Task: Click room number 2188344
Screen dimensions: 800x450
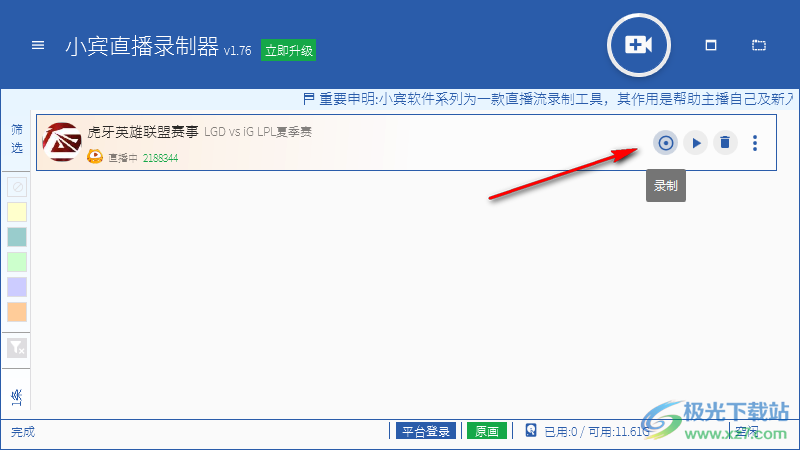Action: [160, 158]
